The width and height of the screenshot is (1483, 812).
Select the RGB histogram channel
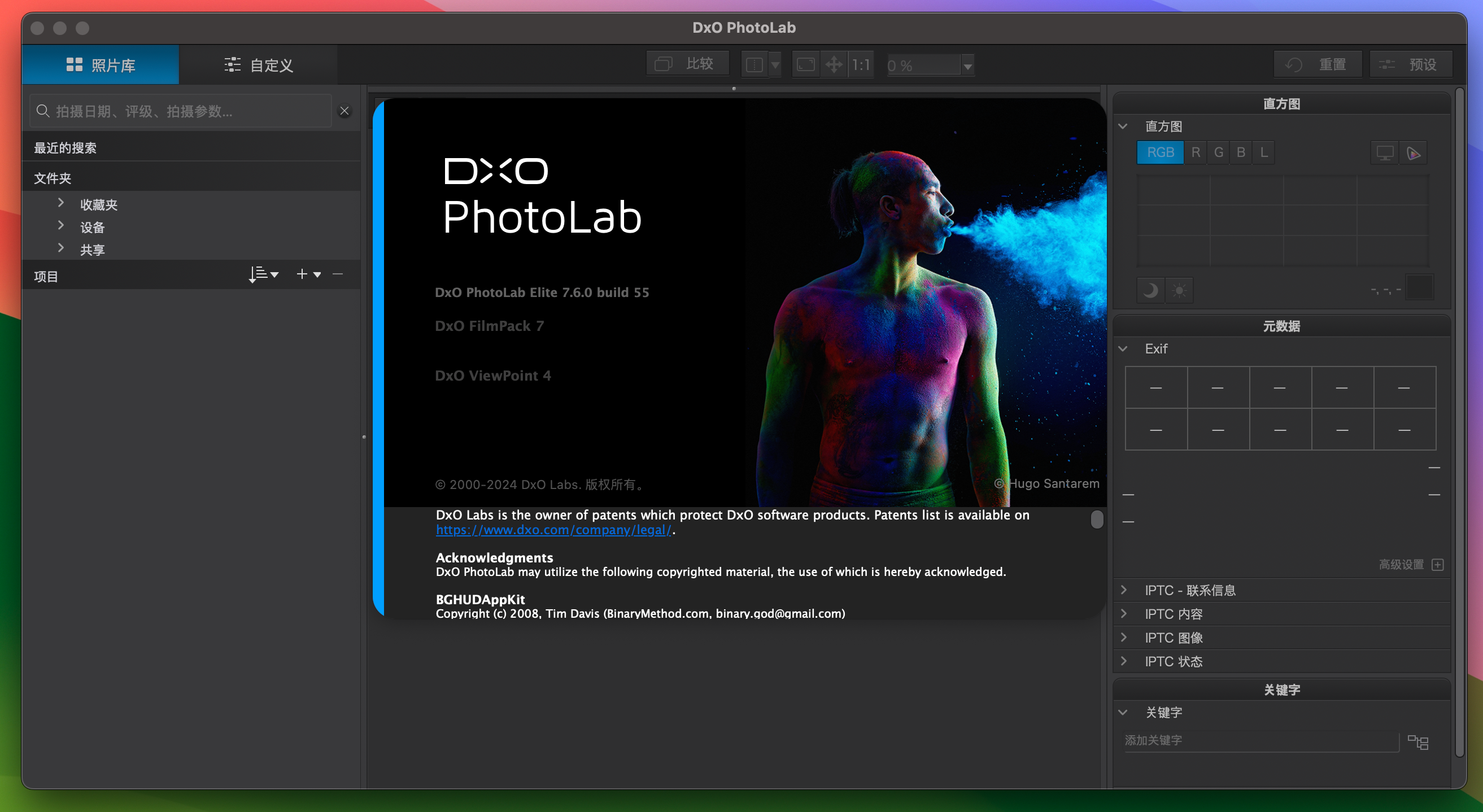pos(1160,152)
